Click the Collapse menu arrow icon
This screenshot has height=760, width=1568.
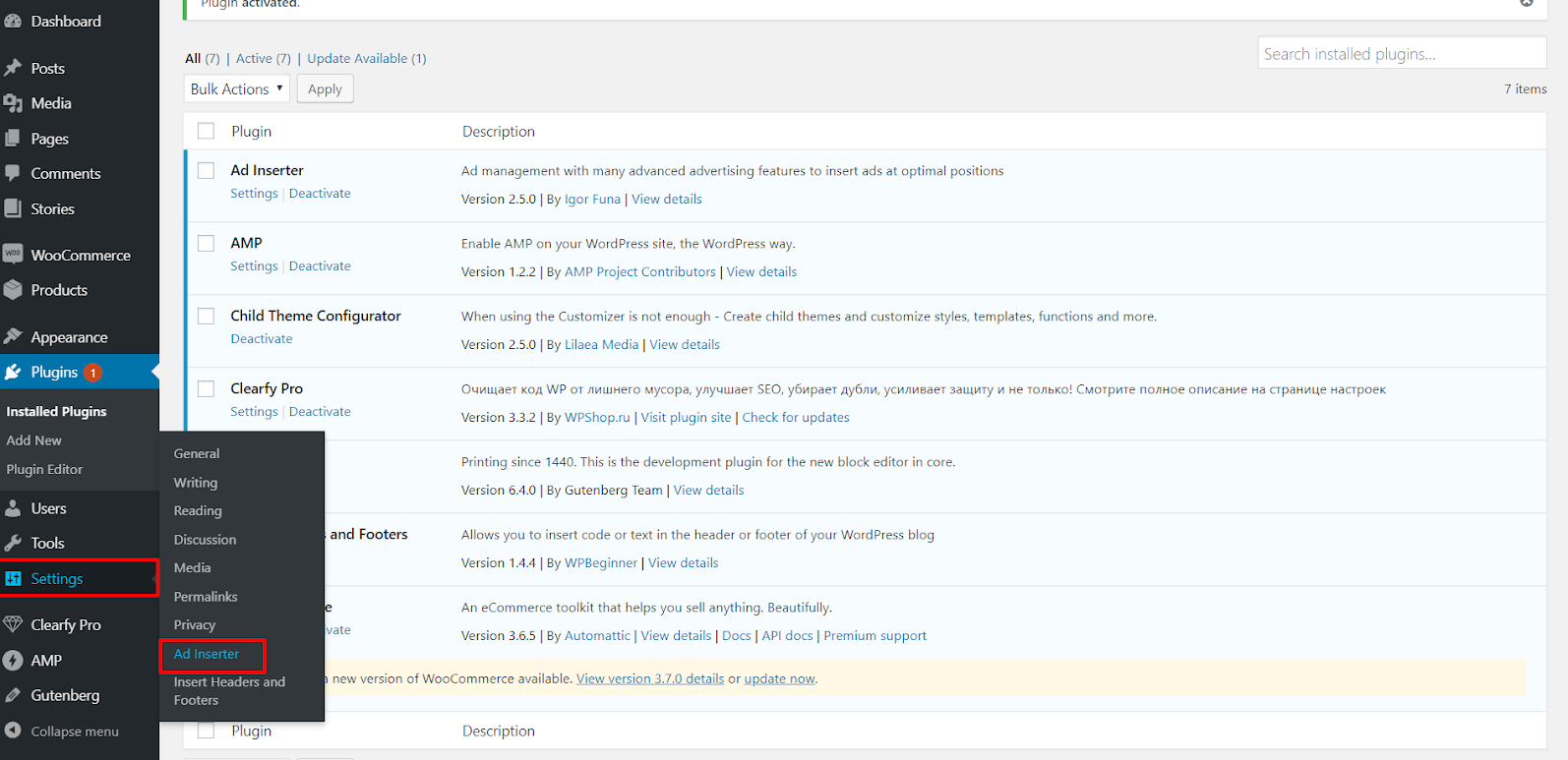pyautogui.click(x=13, y=731)
